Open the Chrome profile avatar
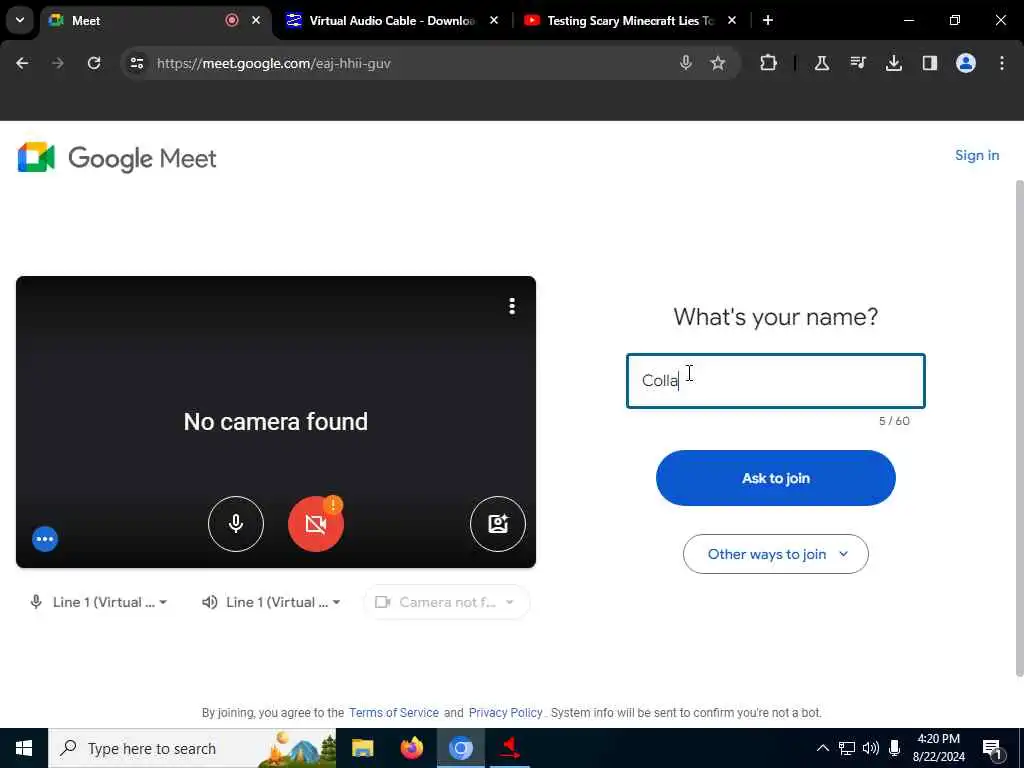 (966, 63)
